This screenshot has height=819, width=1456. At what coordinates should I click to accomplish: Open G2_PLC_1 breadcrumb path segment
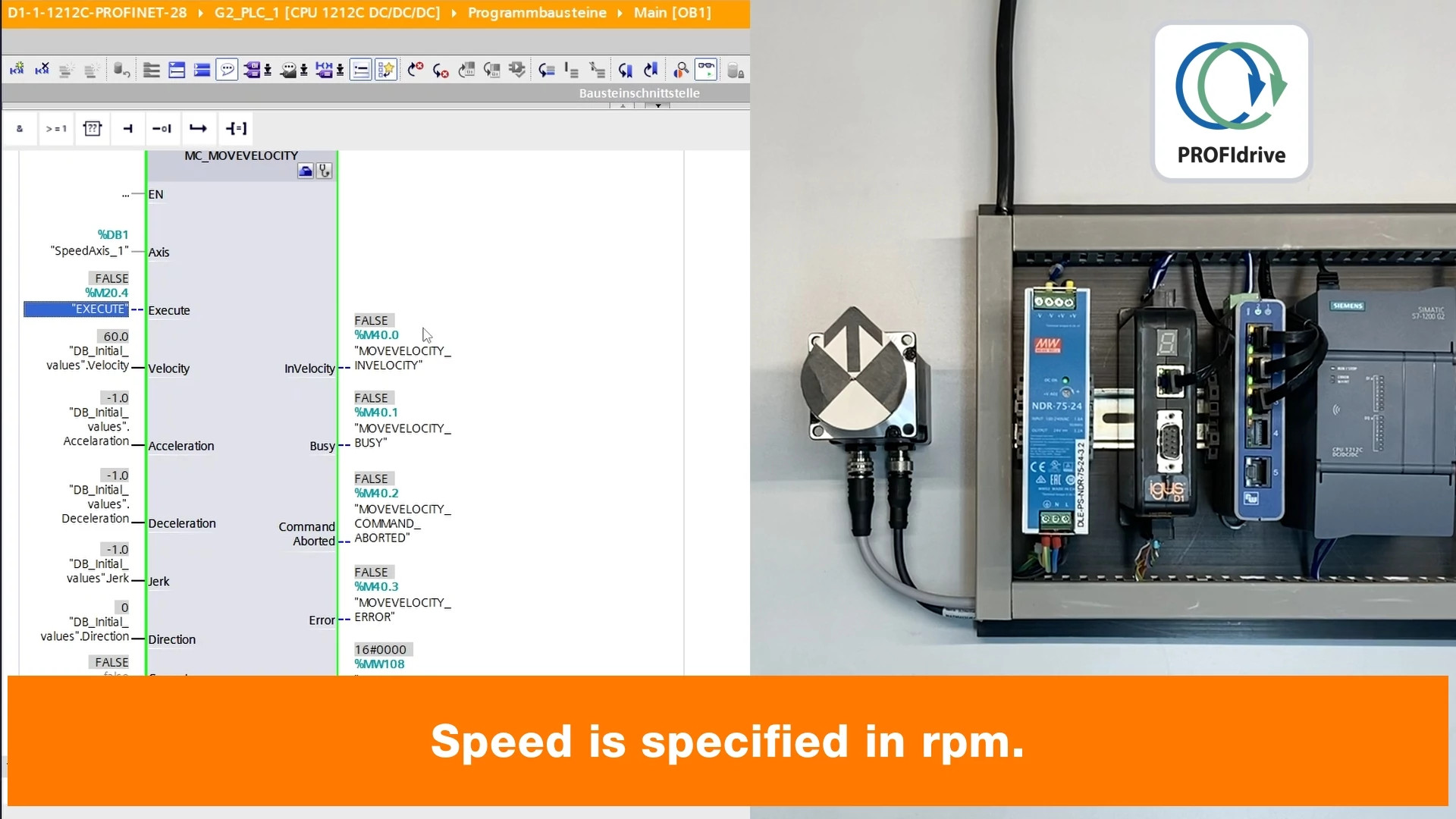327,13
